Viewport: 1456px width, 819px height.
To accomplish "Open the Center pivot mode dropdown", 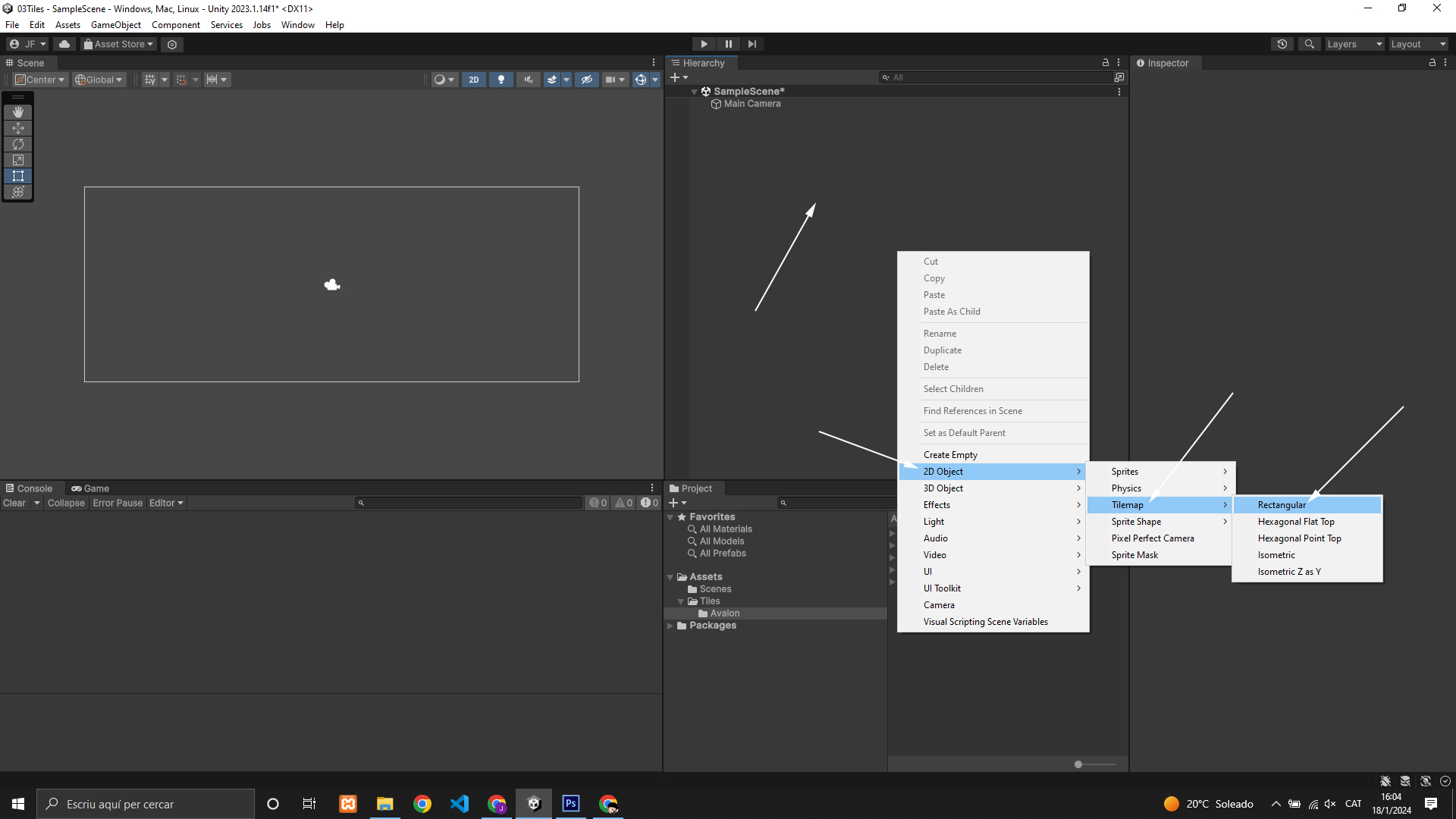I will point(41,80).
